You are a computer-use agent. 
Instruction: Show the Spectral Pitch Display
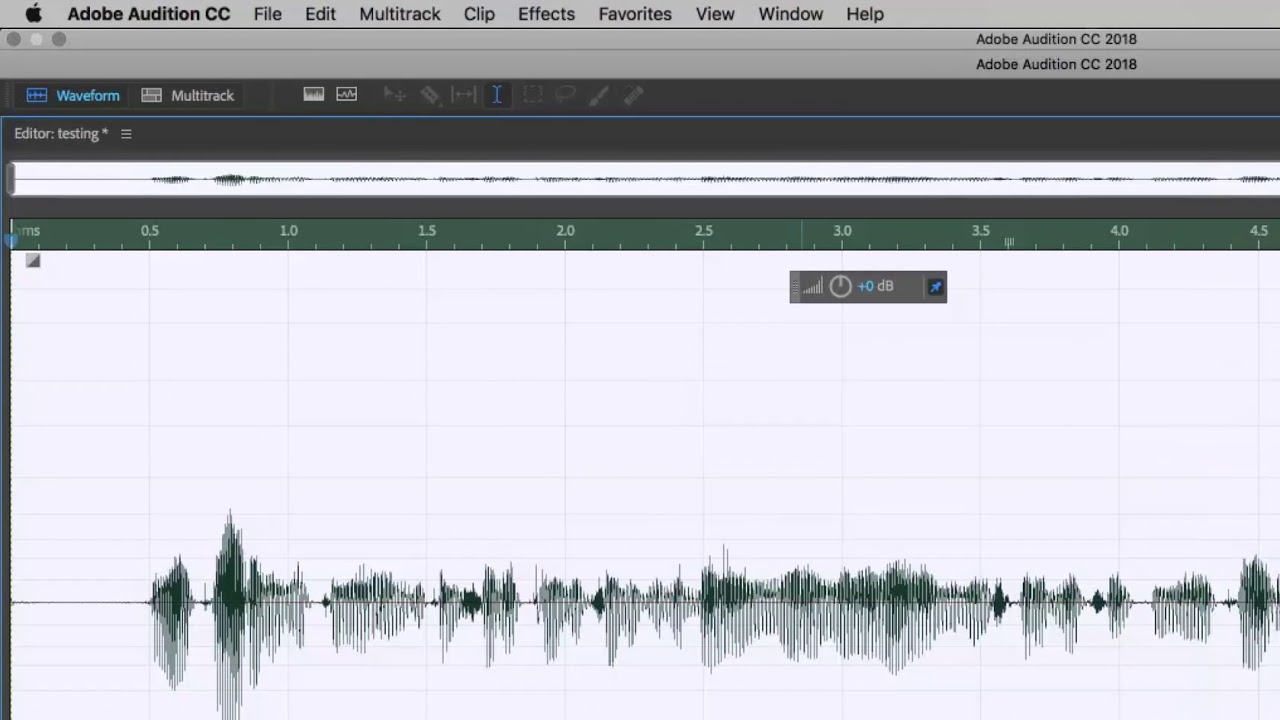[346, 95]
